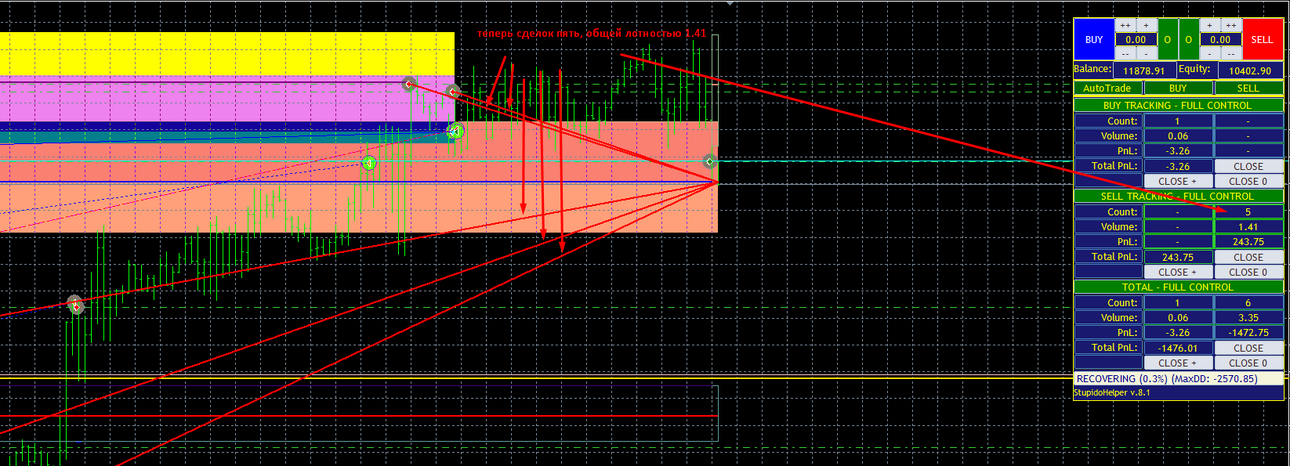Click CLOSE 0 in the Total section
The width and height of the screenshot is (1290, 466).
(1249, 363)
